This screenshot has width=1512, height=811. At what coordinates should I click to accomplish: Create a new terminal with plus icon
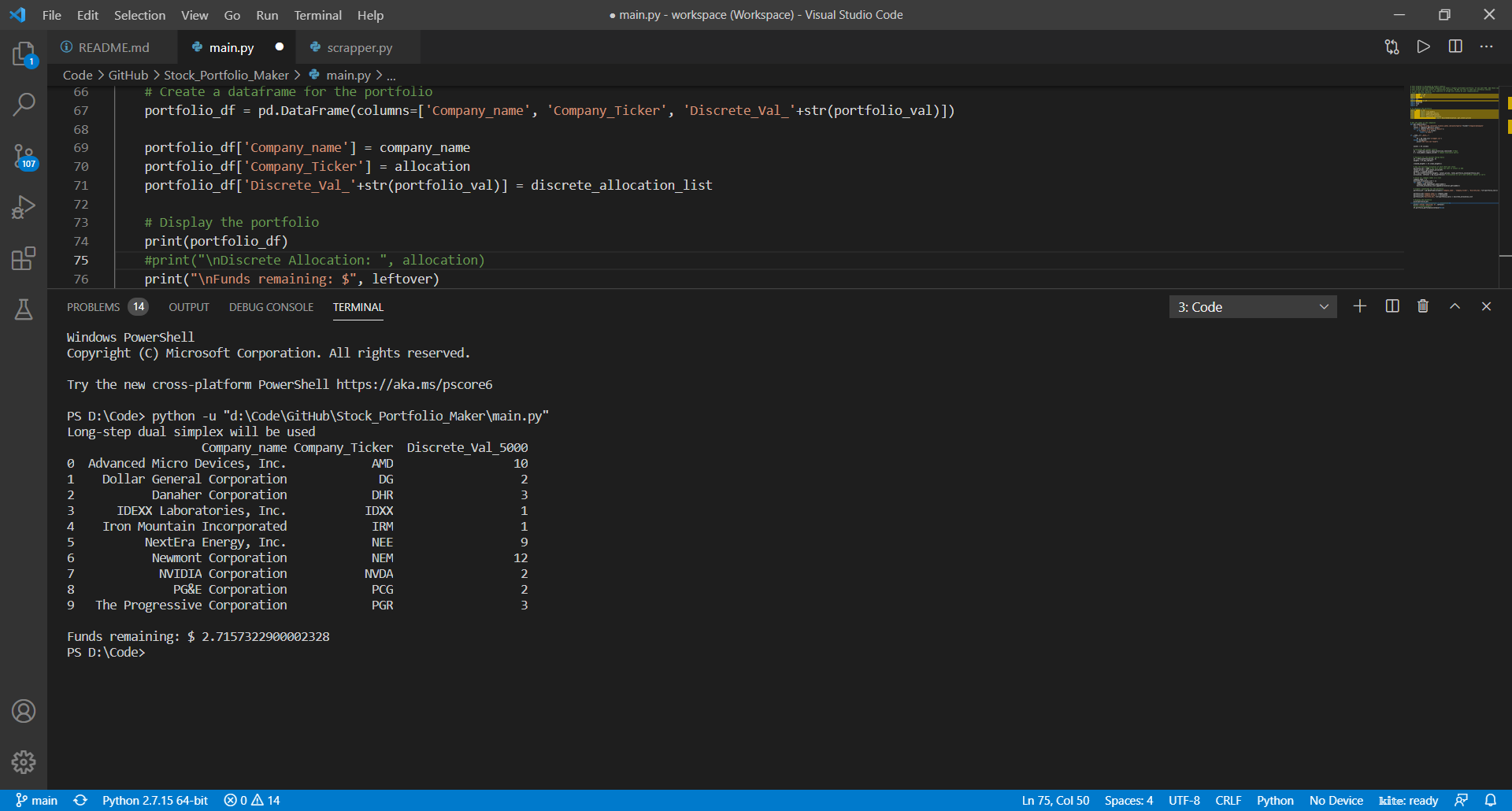pos(1360,306)
